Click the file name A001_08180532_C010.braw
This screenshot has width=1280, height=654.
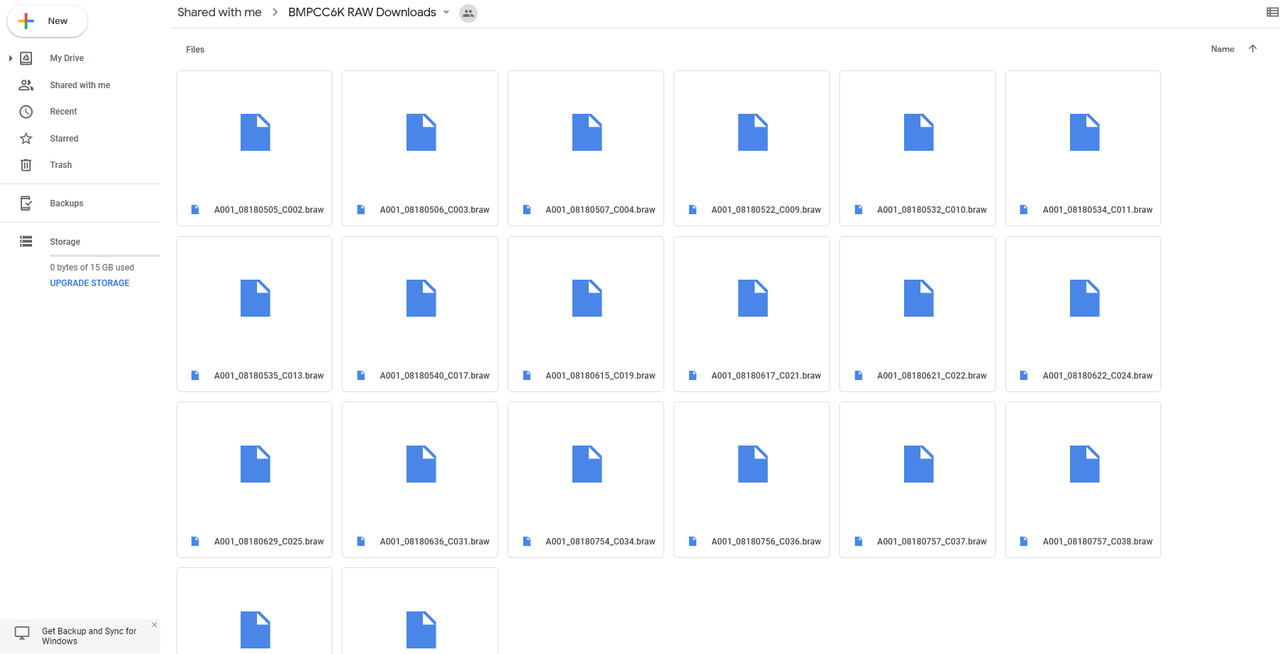click(x=932, y=210)
